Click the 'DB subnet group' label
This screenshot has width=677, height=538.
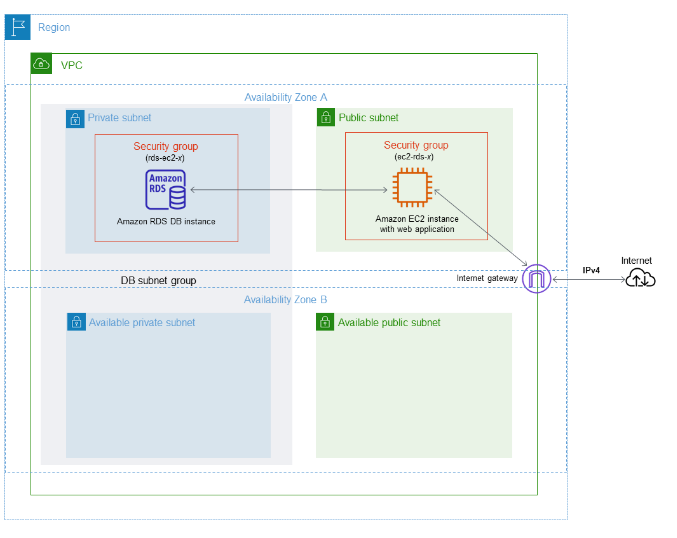(x=158, y=281)
